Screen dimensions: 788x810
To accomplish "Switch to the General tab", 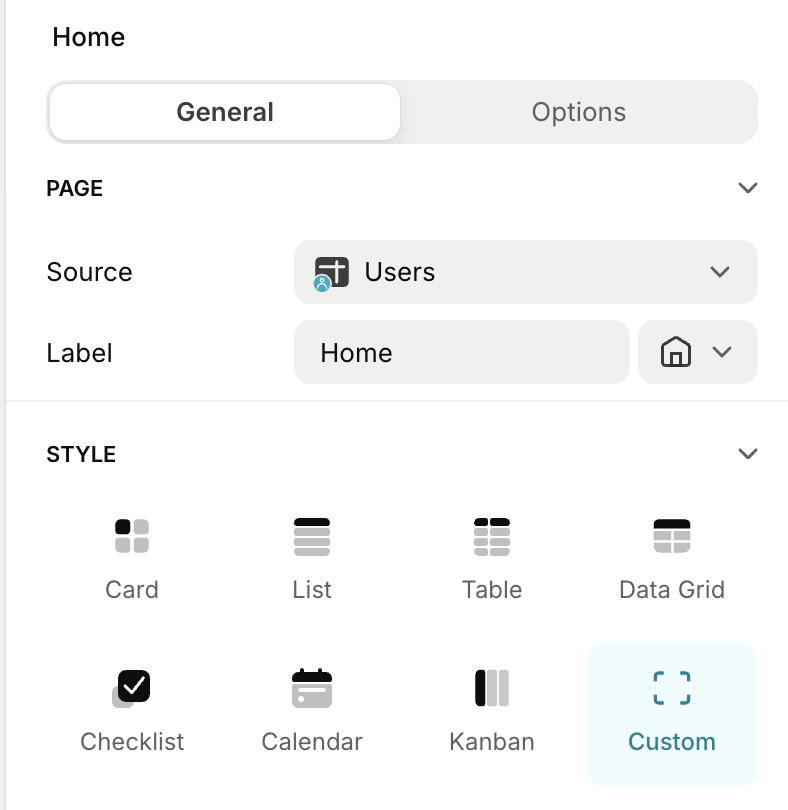I will pyautogui.click(x=225, y=112).
